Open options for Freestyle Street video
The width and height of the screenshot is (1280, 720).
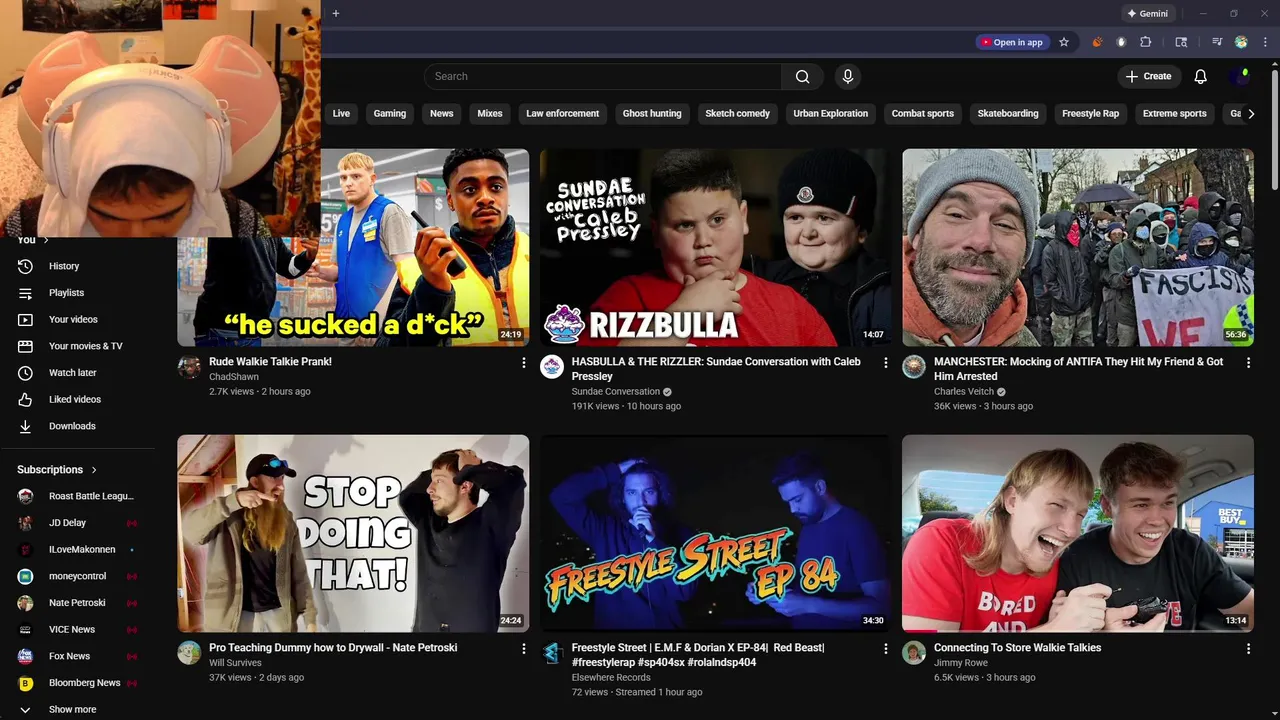pos(885,649)
